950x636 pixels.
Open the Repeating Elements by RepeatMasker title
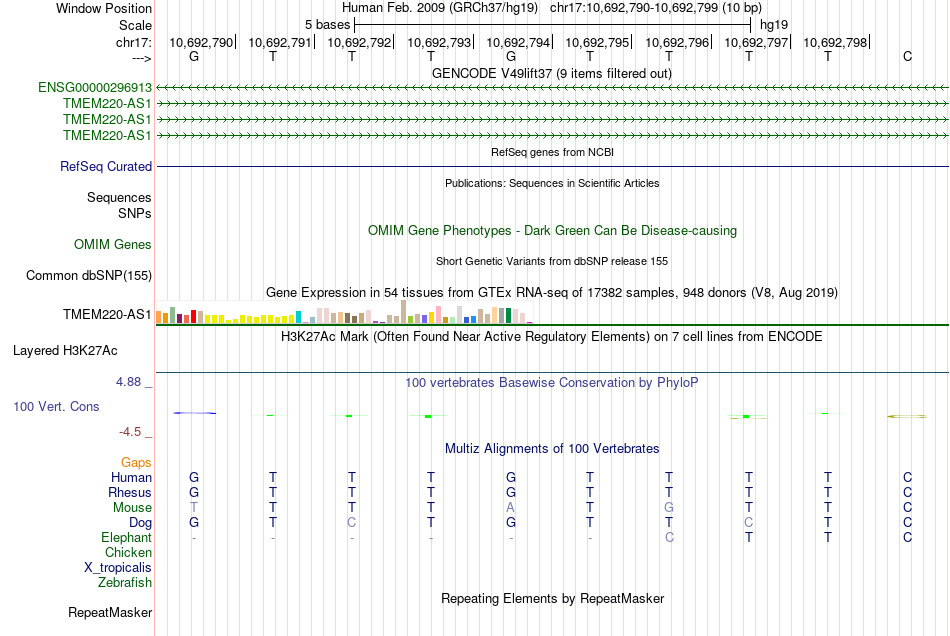pyautogui.click(x=552, y=599)
